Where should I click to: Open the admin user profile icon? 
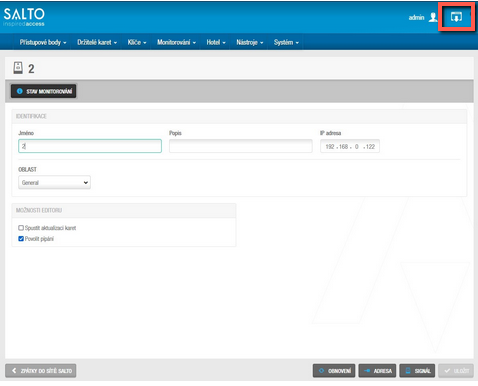click(433, 17)
